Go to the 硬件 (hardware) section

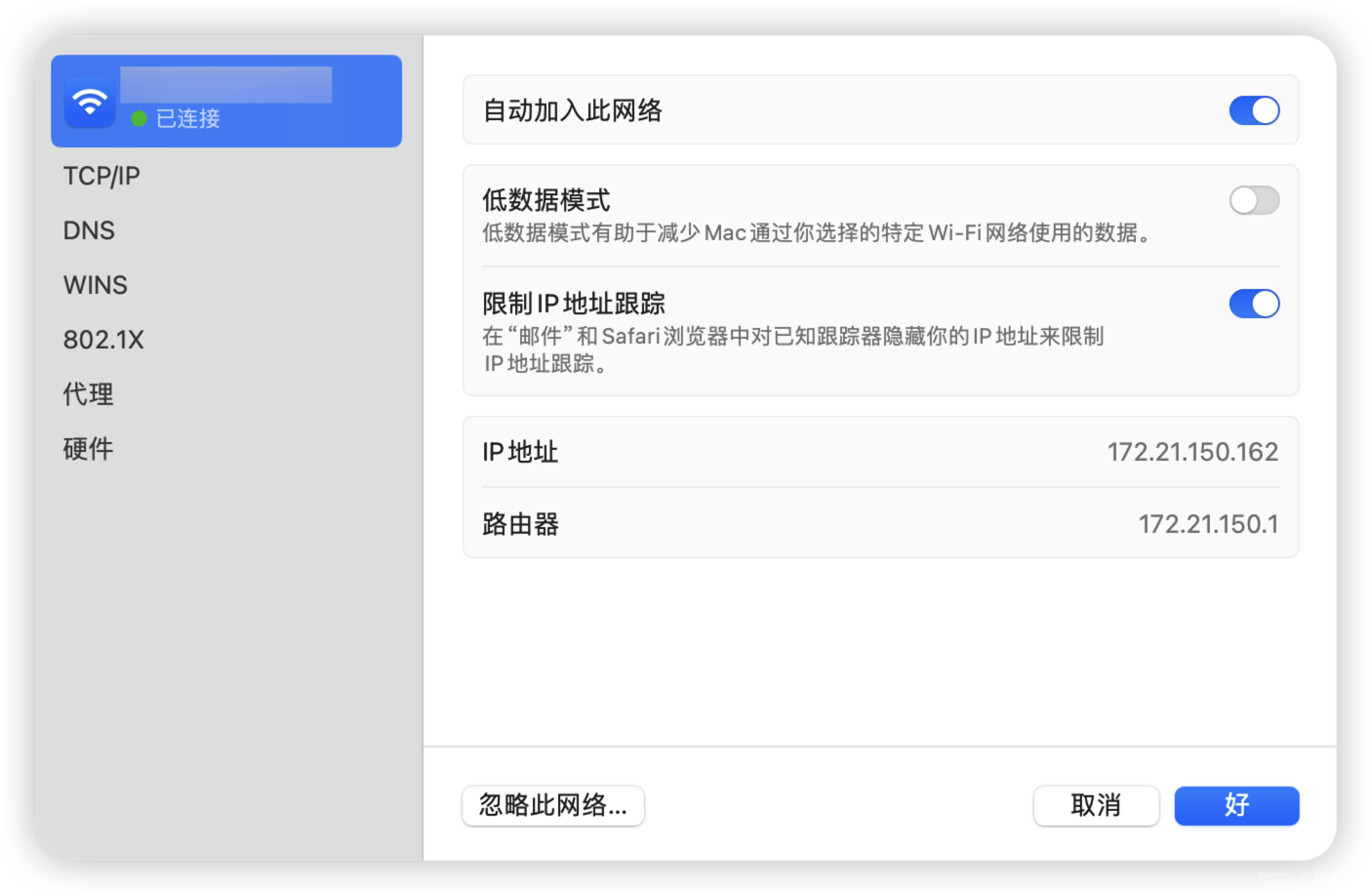pos(89,449)
